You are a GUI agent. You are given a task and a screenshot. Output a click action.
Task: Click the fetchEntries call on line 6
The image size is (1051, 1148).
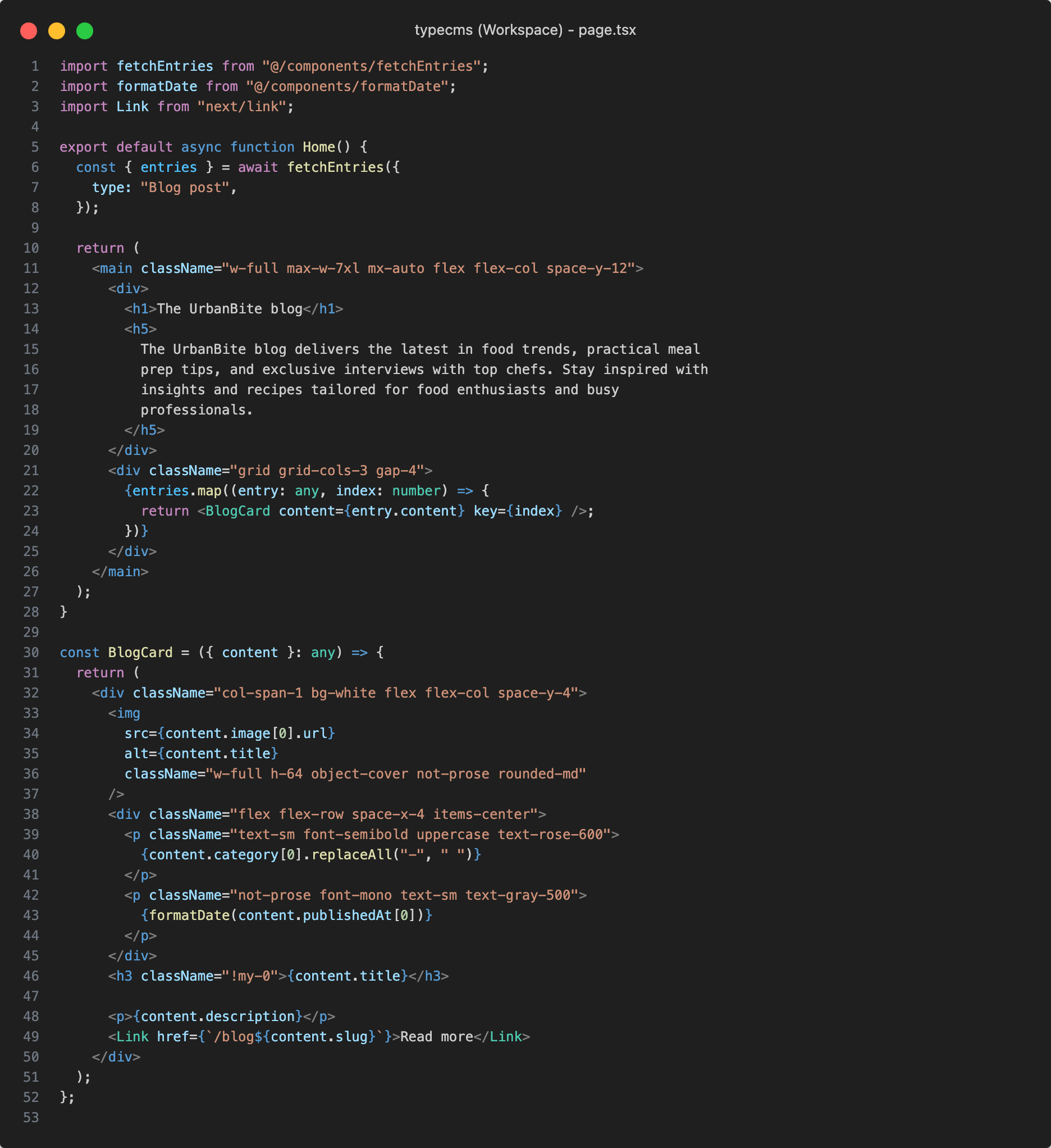pyautogui.click(x=335, y=167)
